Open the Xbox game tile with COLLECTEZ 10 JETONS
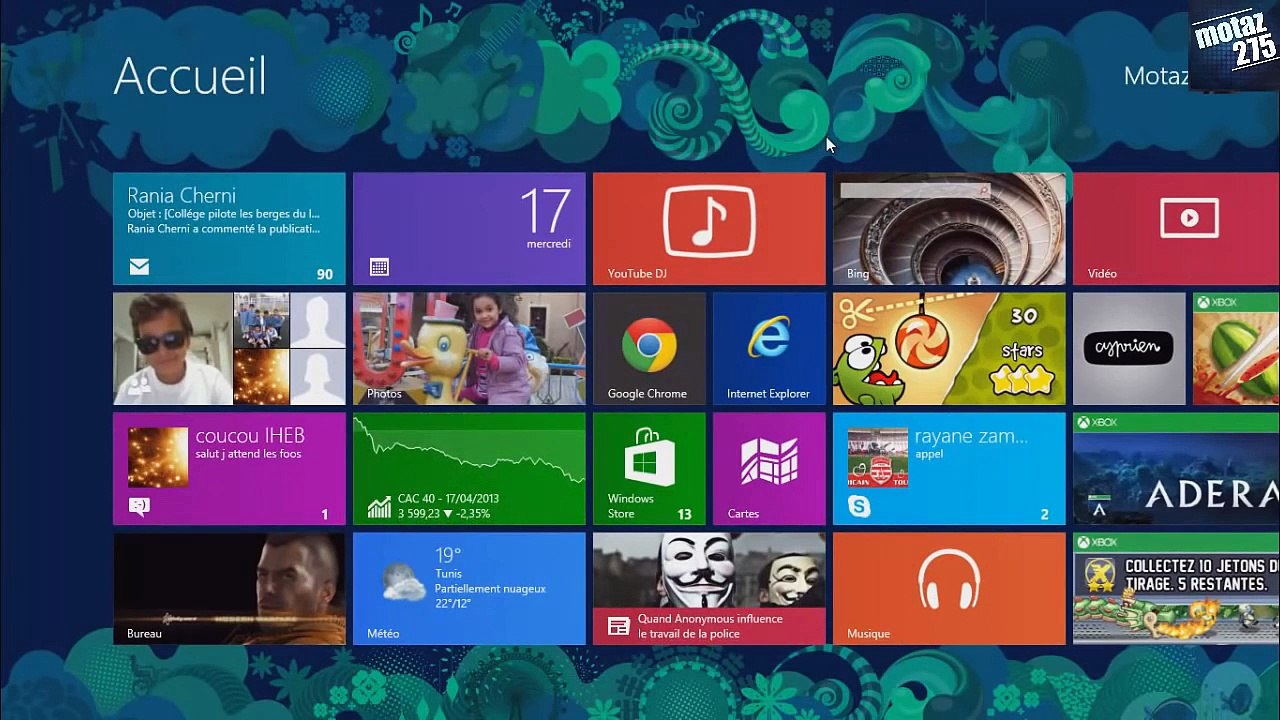The height and width of the screenshot is (720, 1280). tap(1176, 589)
